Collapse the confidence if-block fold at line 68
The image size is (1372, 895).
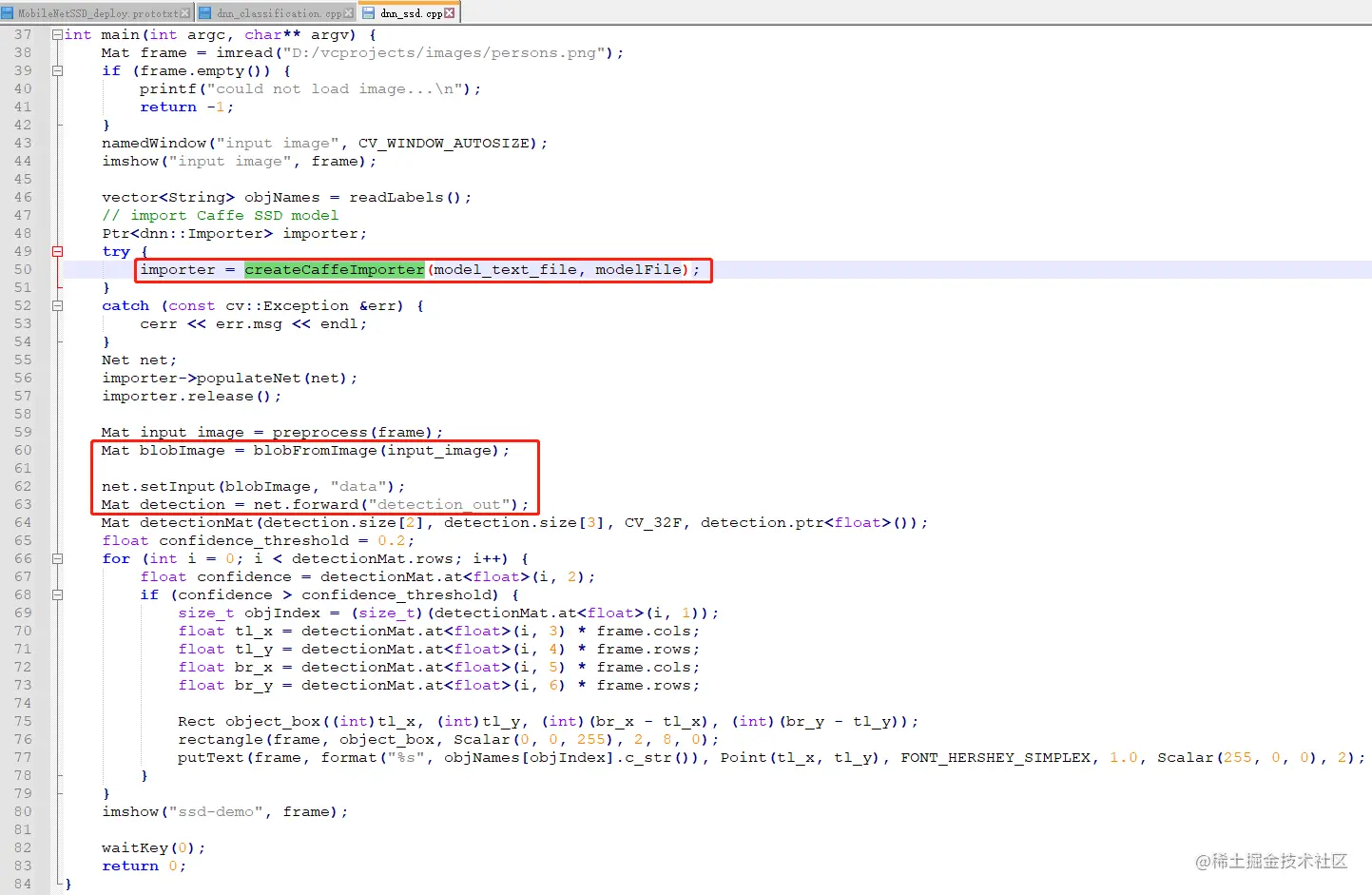coord(57,594)
